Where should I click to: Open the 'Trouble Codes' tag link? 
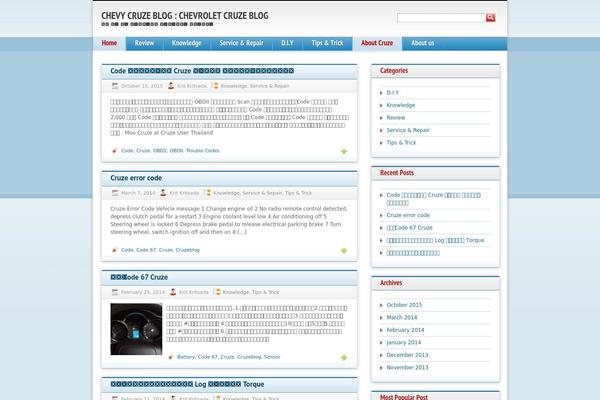click(203, 150)
